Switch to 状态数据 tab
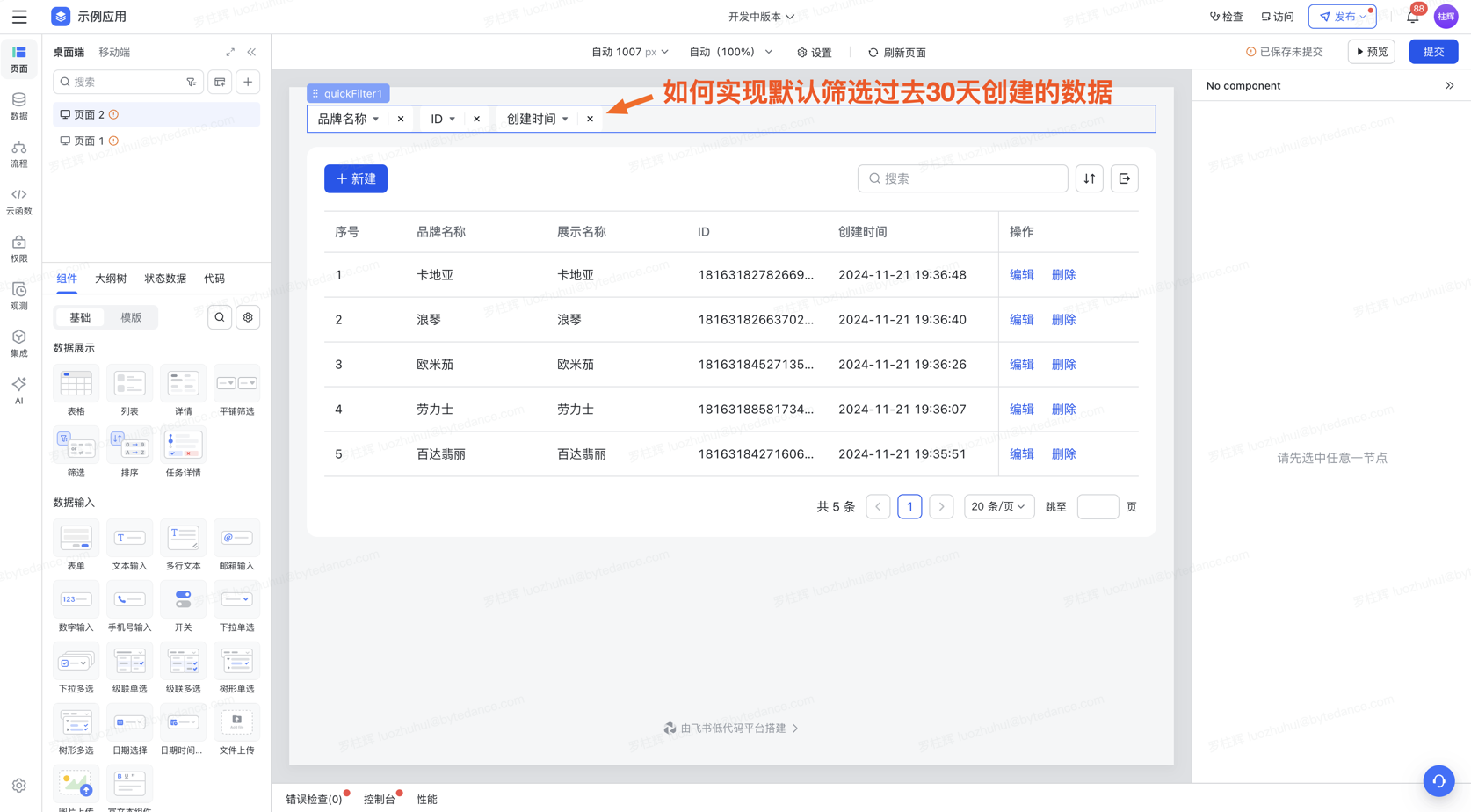The image size is (1471, 812). [x=165, y=279]
